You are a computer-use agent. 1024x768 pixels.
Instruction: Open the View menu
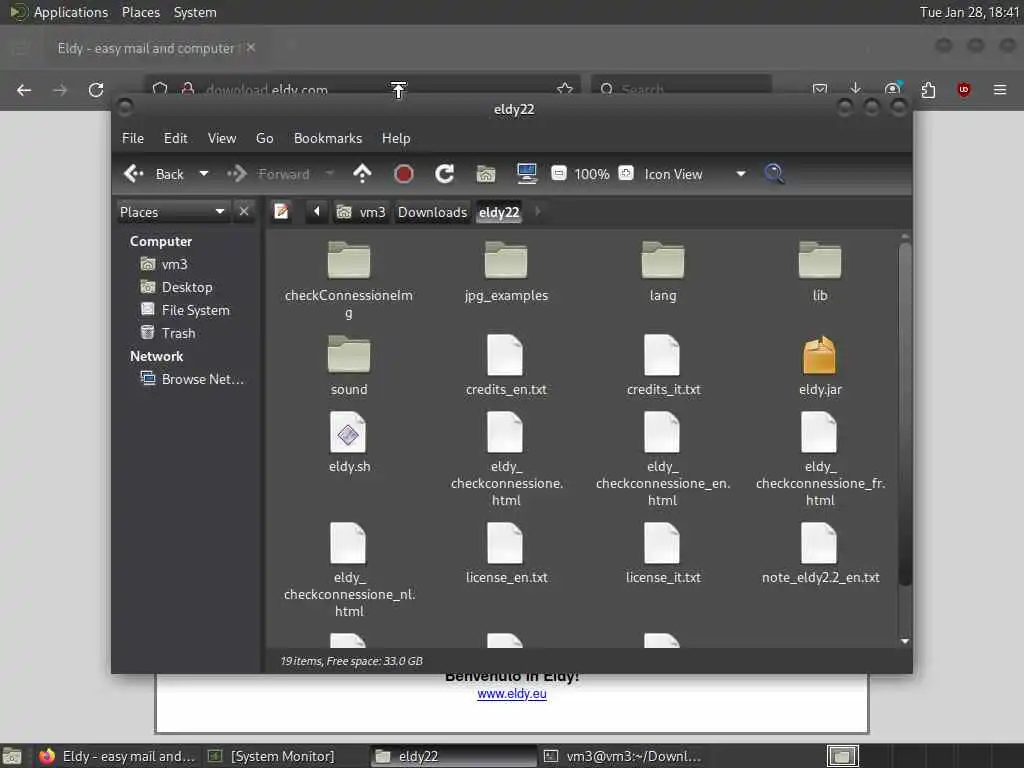[222, 138]
